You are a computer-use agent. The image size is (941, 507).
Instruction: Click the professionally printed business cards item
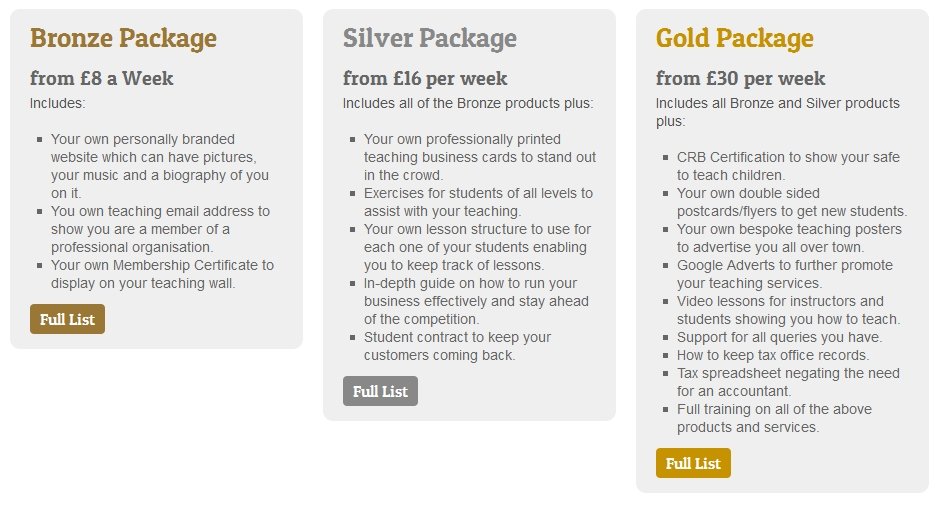point(480,157)
